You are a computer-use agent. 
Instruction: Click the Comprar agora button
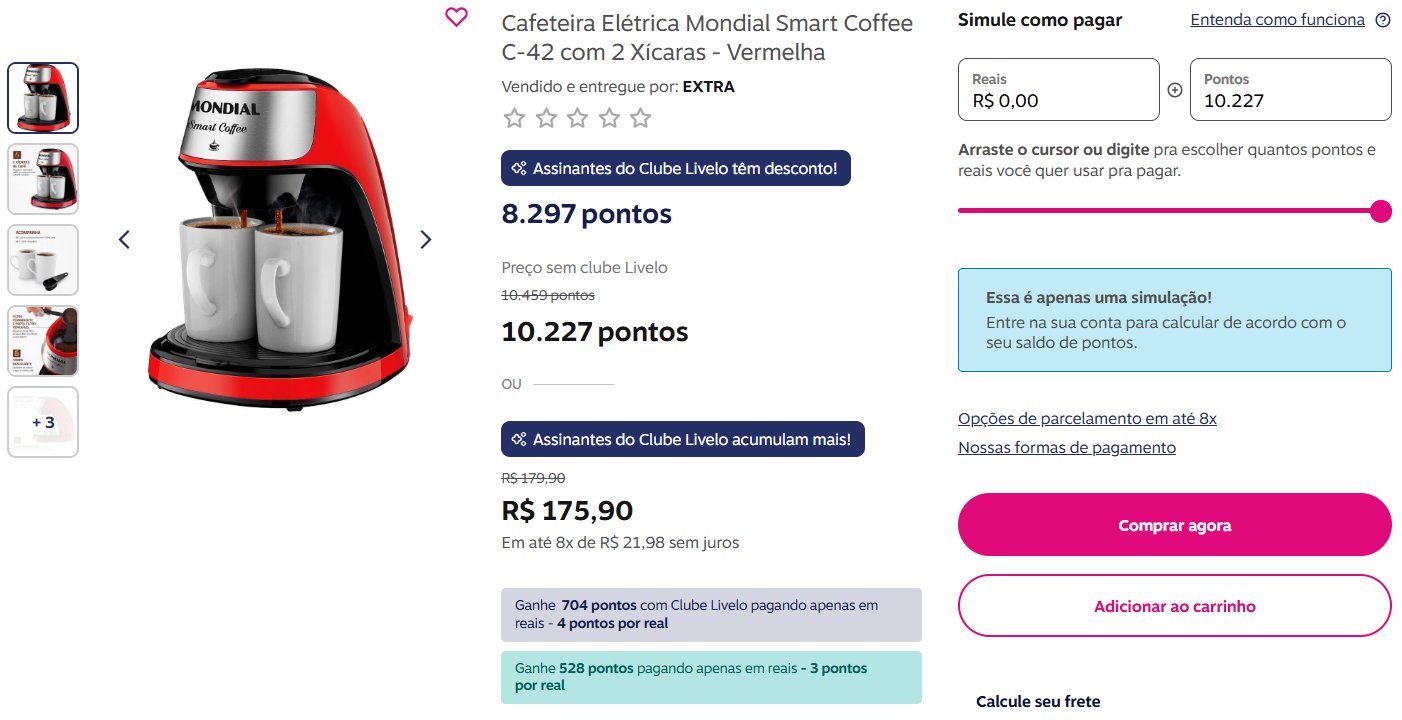tap(1175, 525)
